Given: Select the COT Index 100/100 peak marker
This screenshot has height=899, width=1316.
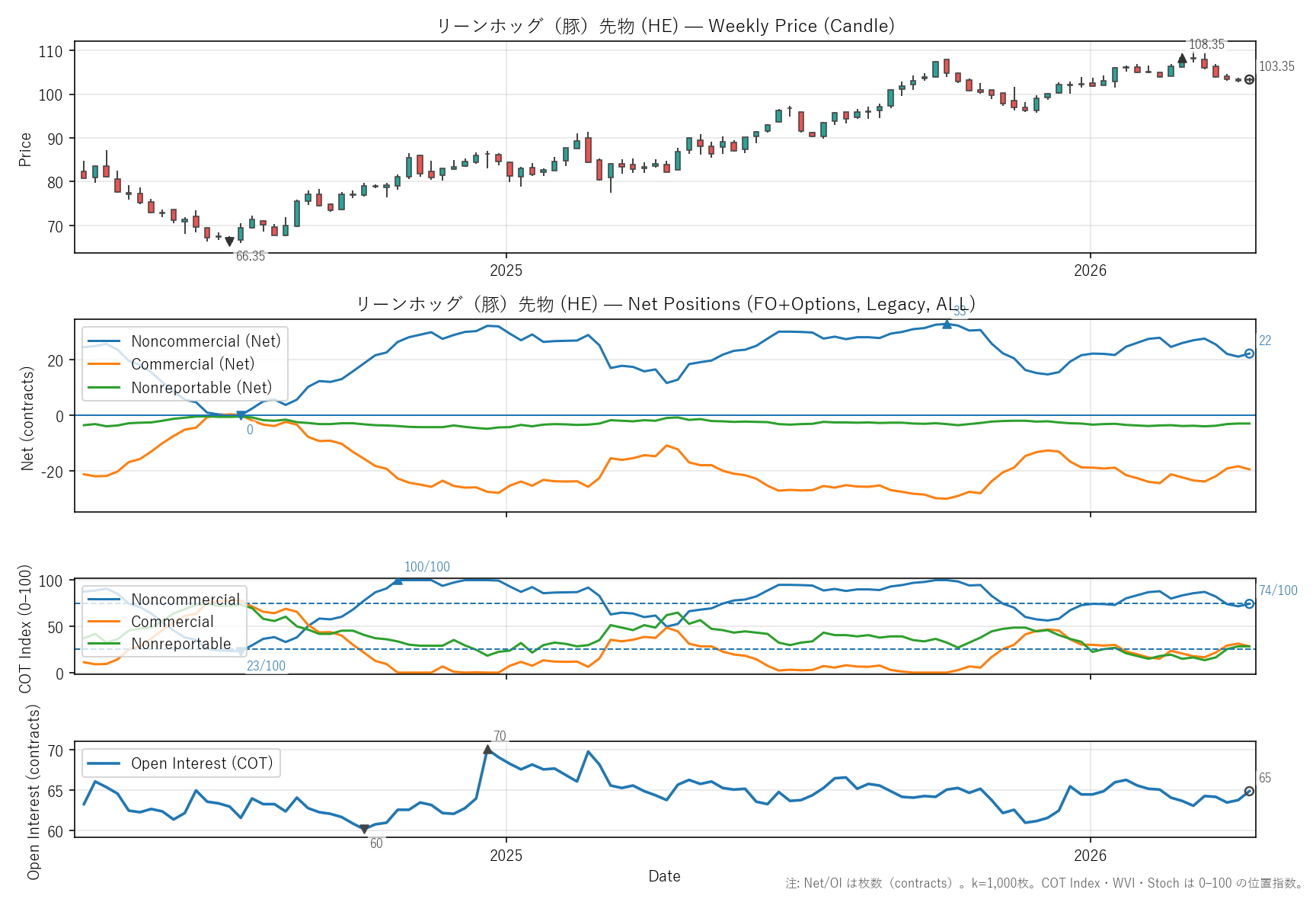Looking at the screenshot, I should tap(398, 581).
